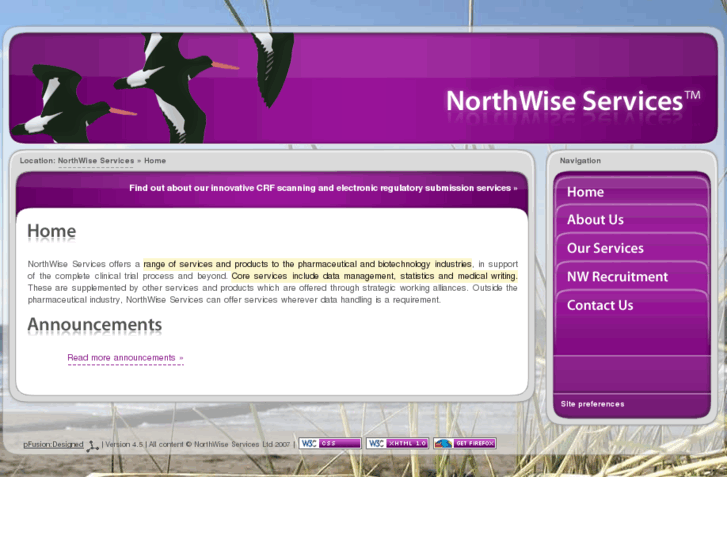Open the Home navigation item
The width and height of the screenshot is (727, 545).
coord(585,192)
